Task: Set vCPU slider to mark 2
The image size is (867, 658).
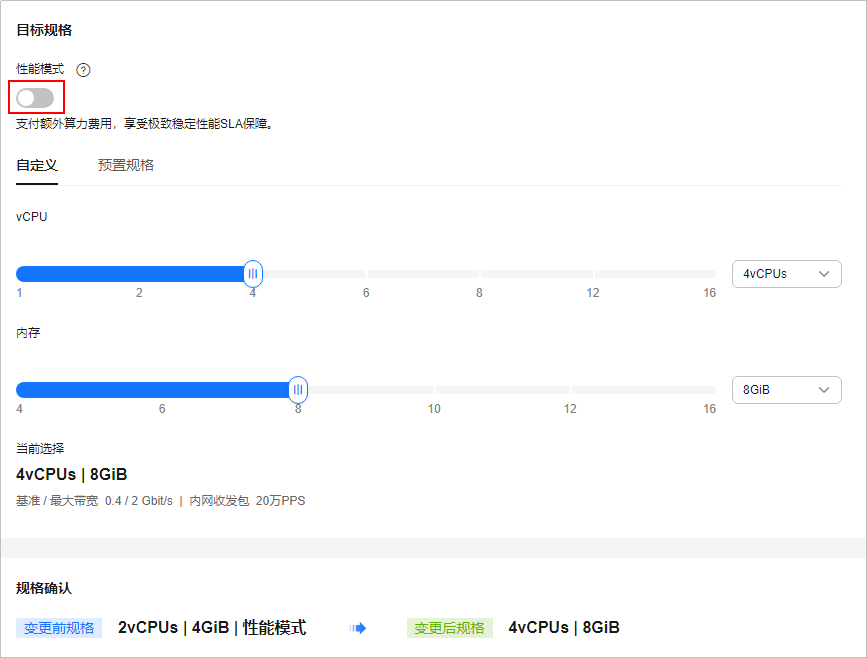Action: (139, 274)
